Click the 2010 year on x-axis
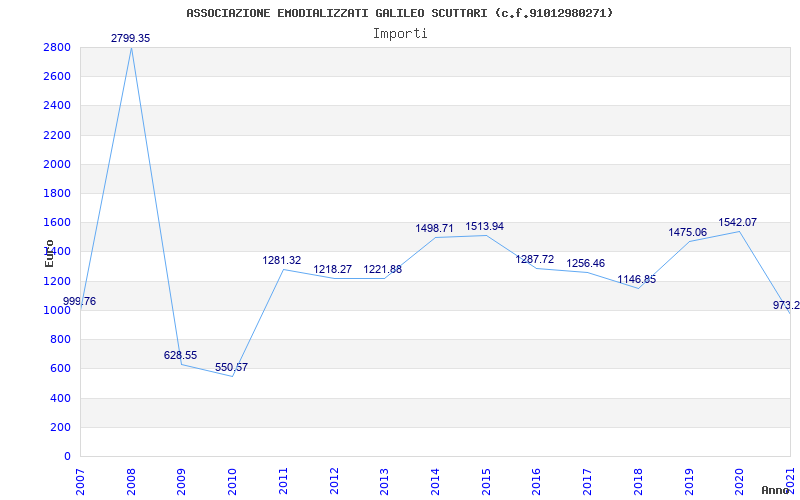The width and height of the screenshot is (800, 500). pos(232,477)
